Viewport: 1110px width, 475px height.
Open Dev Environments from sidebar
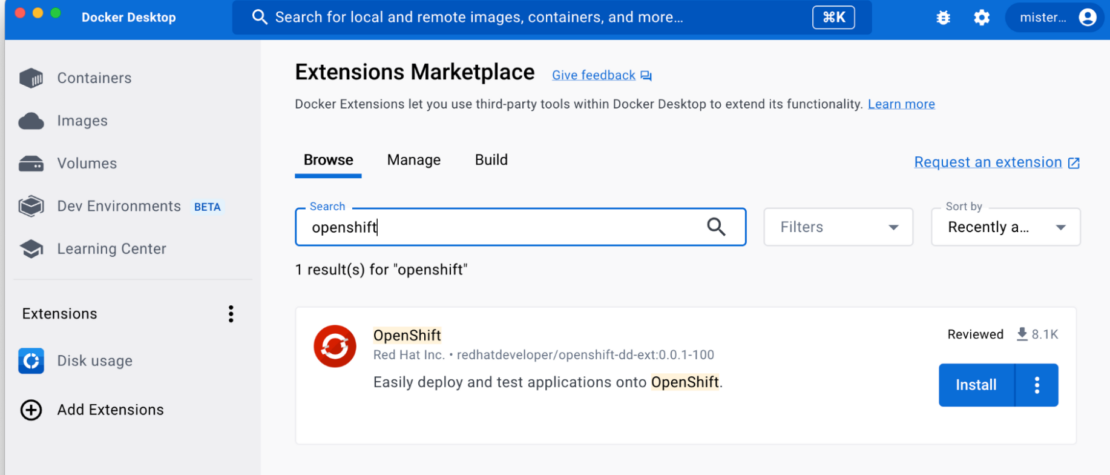(x=118, y=206)
